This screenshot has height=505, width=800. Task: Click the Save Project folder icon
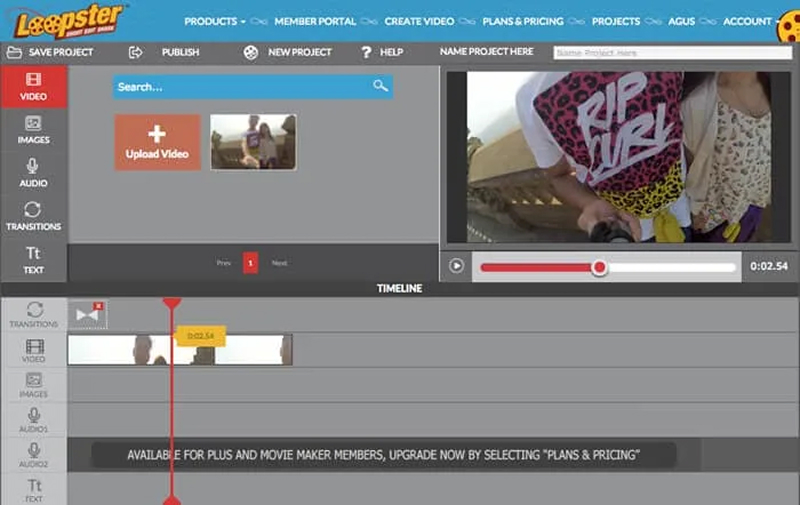tap(15, 53)
